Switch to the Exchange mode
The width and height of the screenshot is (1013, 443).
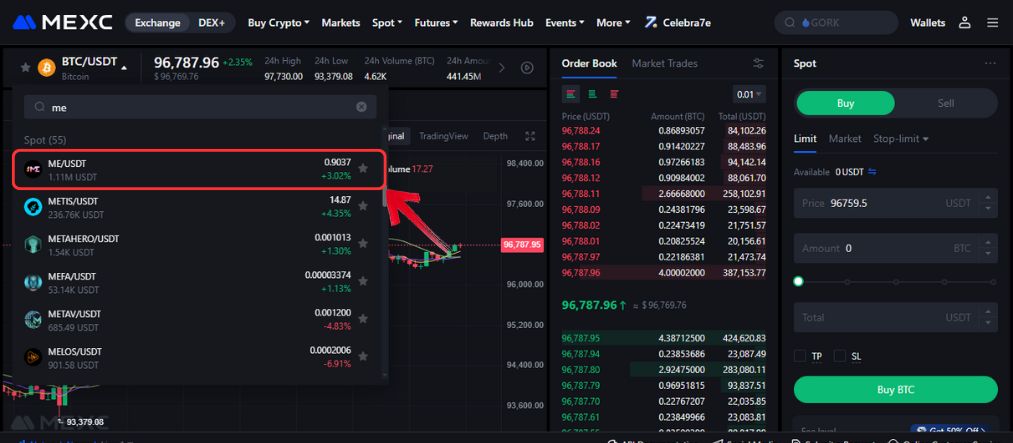click(158, 23)
